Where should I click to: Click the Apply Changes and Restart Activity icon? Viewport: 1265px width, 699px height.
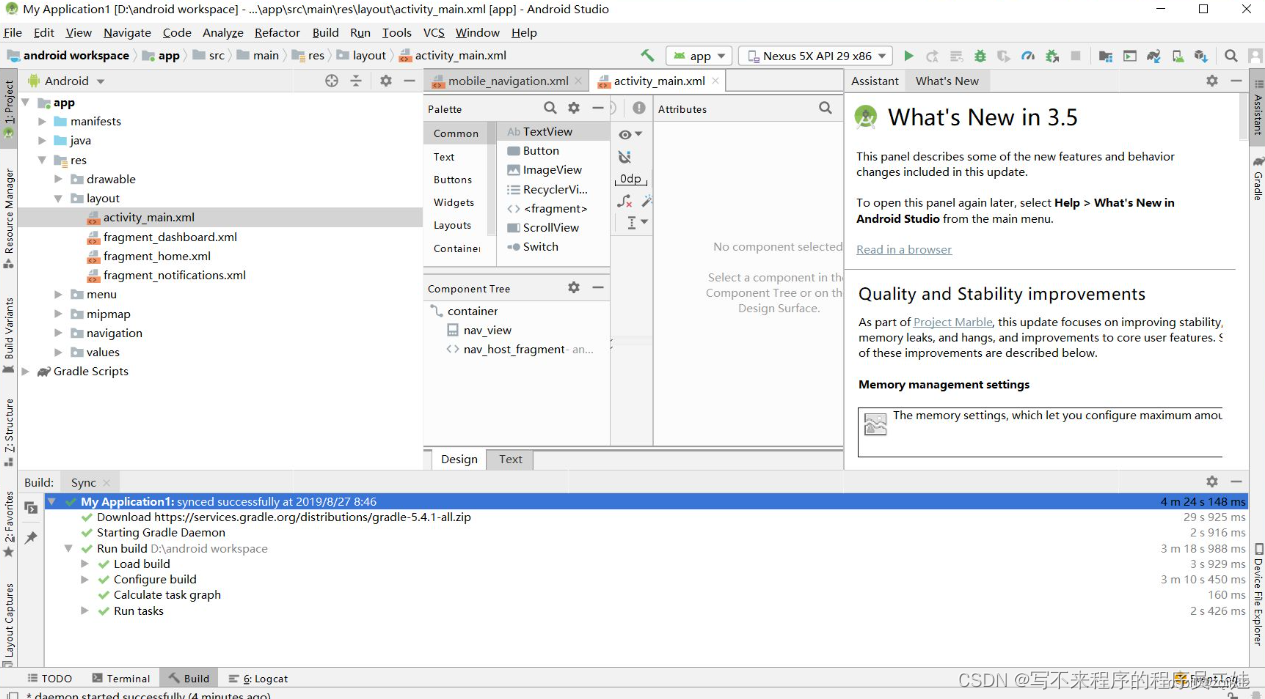pos(932,56)
